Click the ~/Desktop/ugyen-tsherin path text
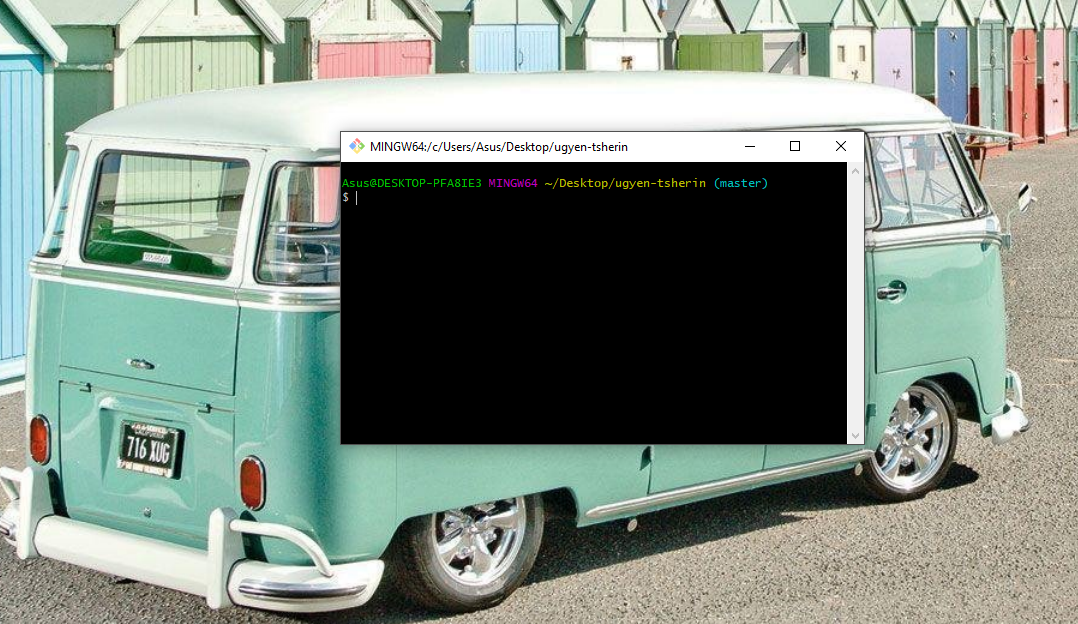The width and height of the screenshot is (1078, 624). [625, 183]
